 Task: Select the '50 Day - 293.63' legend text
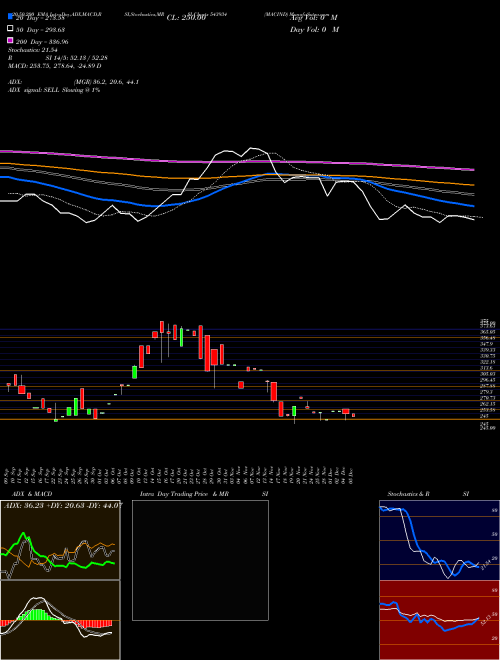40,29
